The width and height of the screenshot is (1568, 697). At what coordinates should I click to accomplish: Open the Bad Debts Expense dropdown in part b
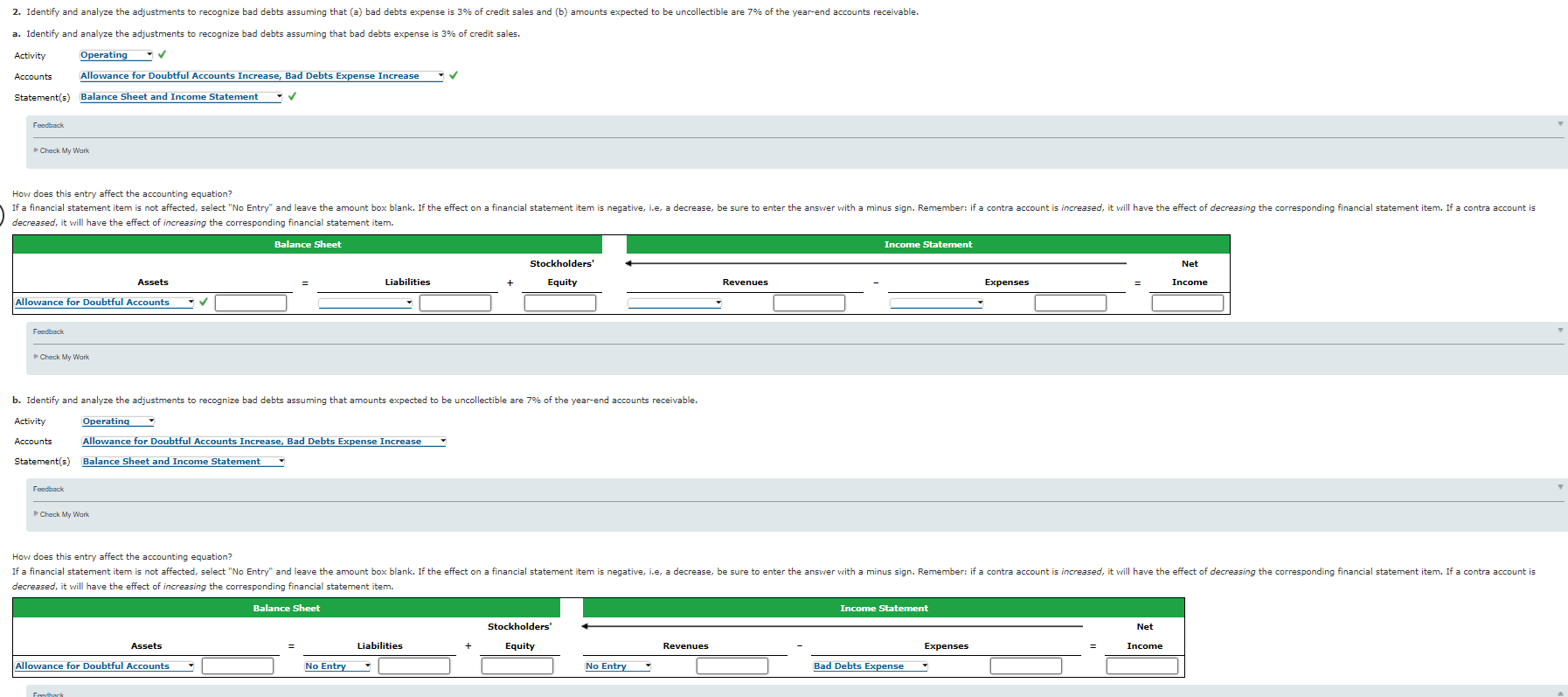[871, 666]
